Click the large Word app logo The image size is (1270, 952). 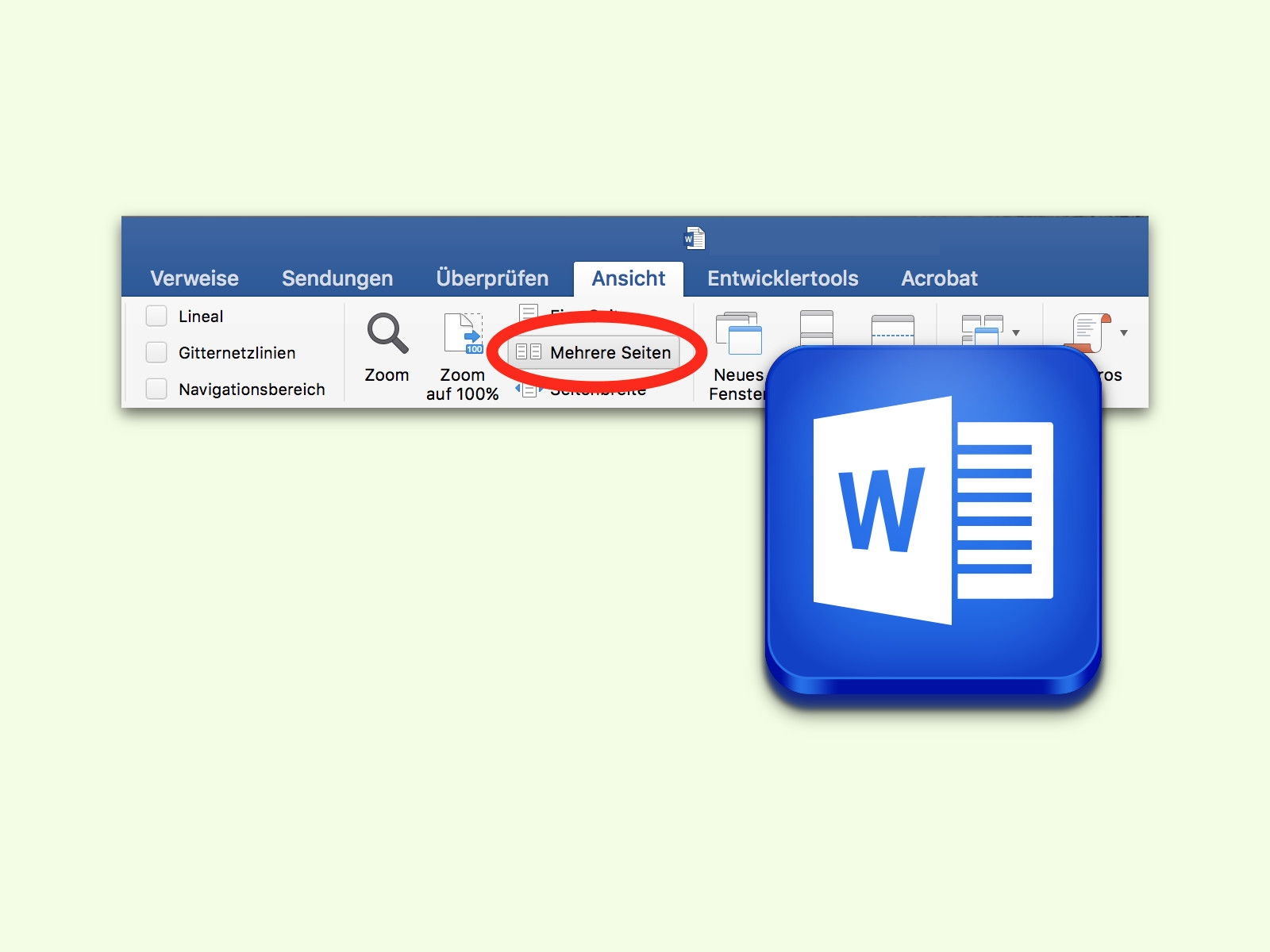[x=933, y=520]
